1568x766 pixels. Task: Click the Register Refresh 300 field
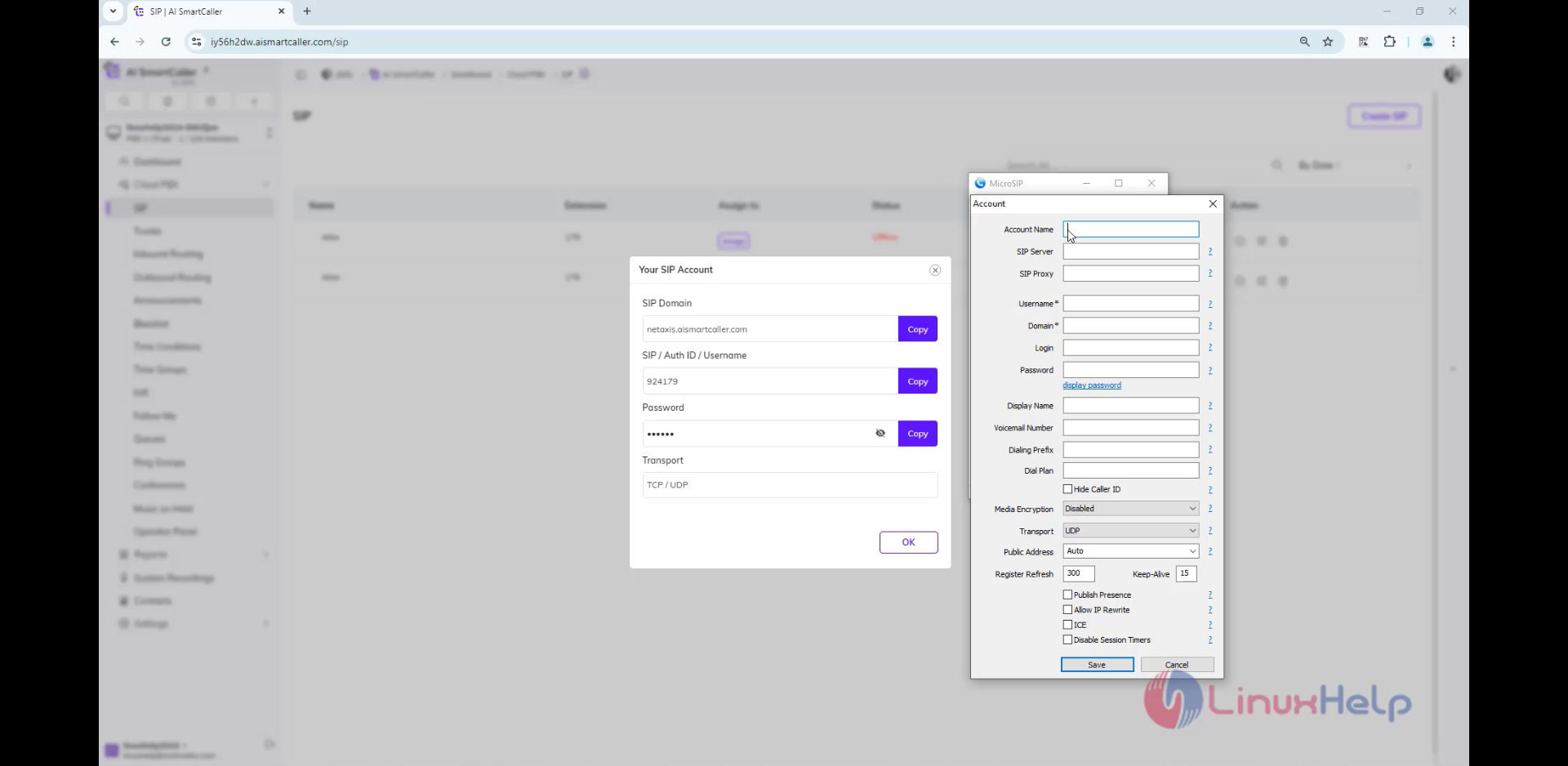coord(1079,574)
